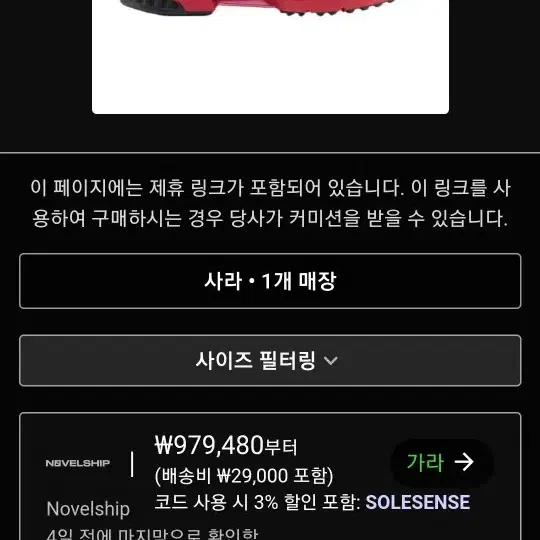Tap the white right-arrow icon next to 가라
Screen dimensions: 540x540
464,462
